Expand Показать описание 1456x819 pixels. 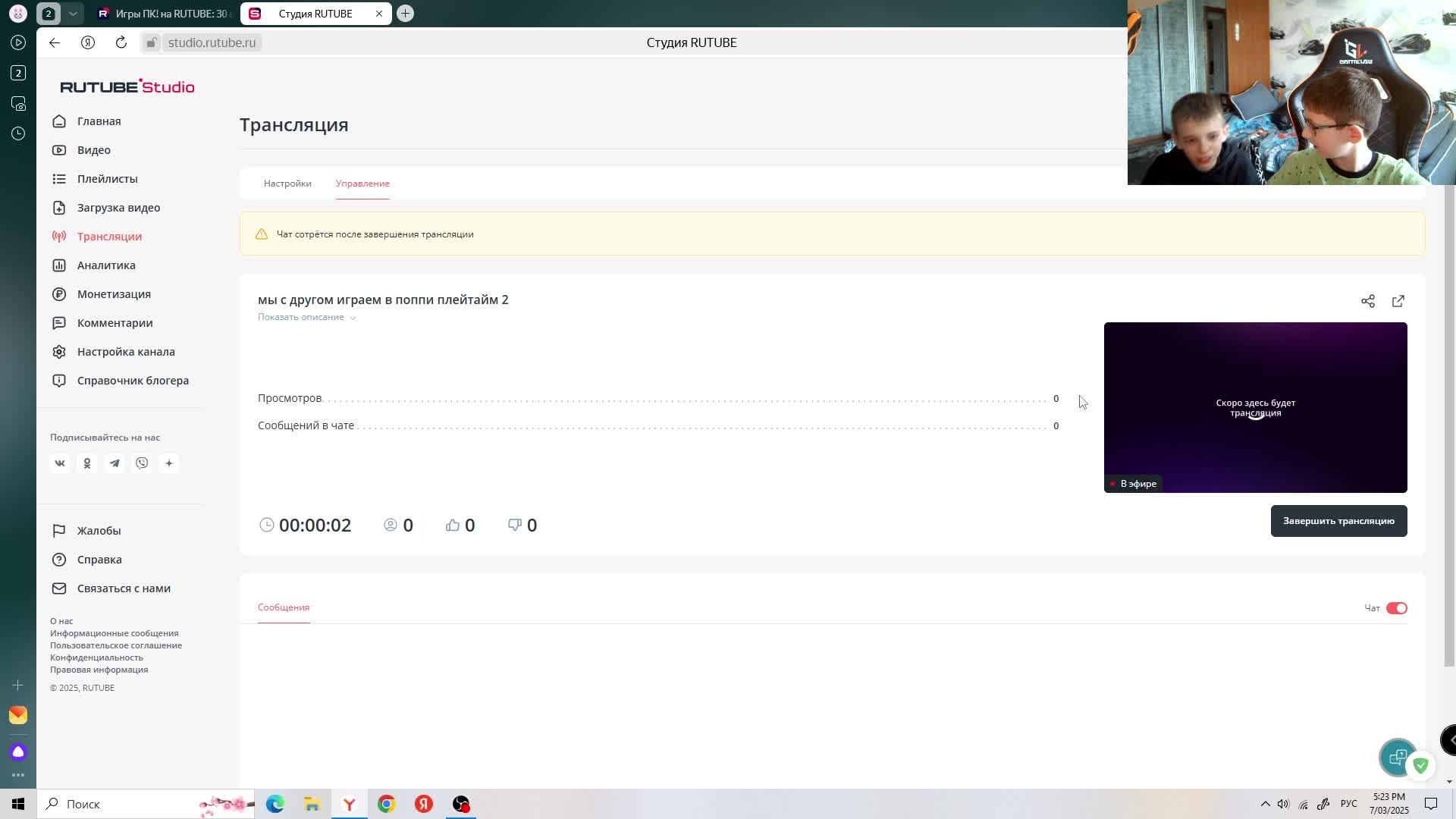[x=306, y=317]
